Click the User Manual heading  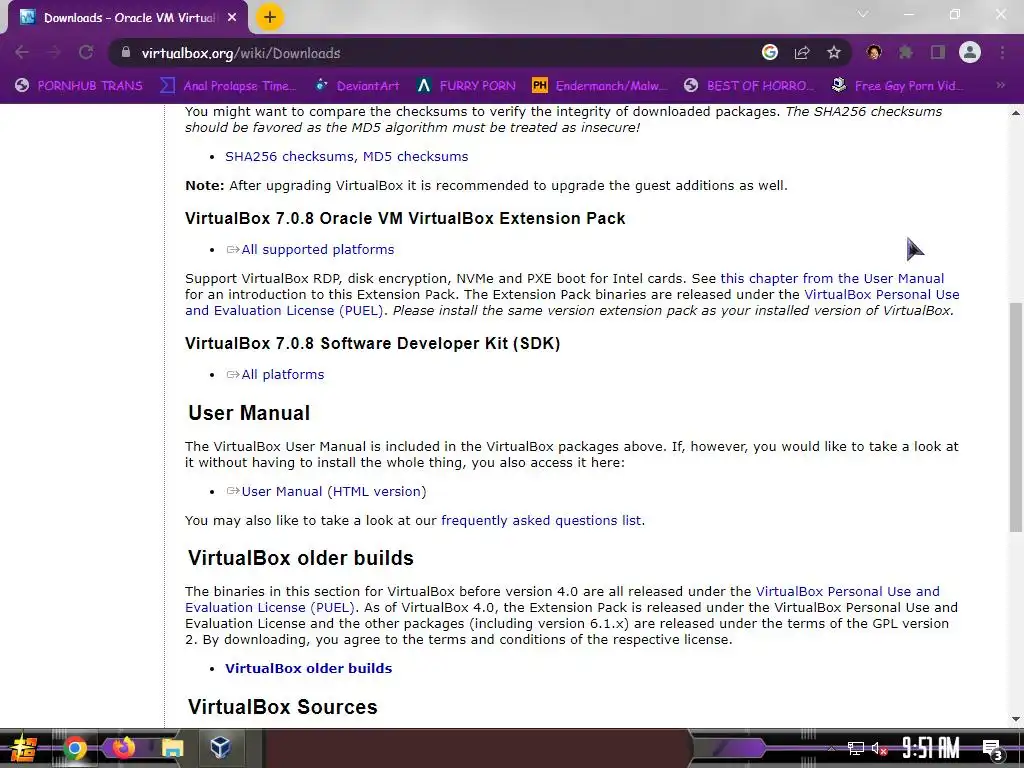tap(249, 413)
